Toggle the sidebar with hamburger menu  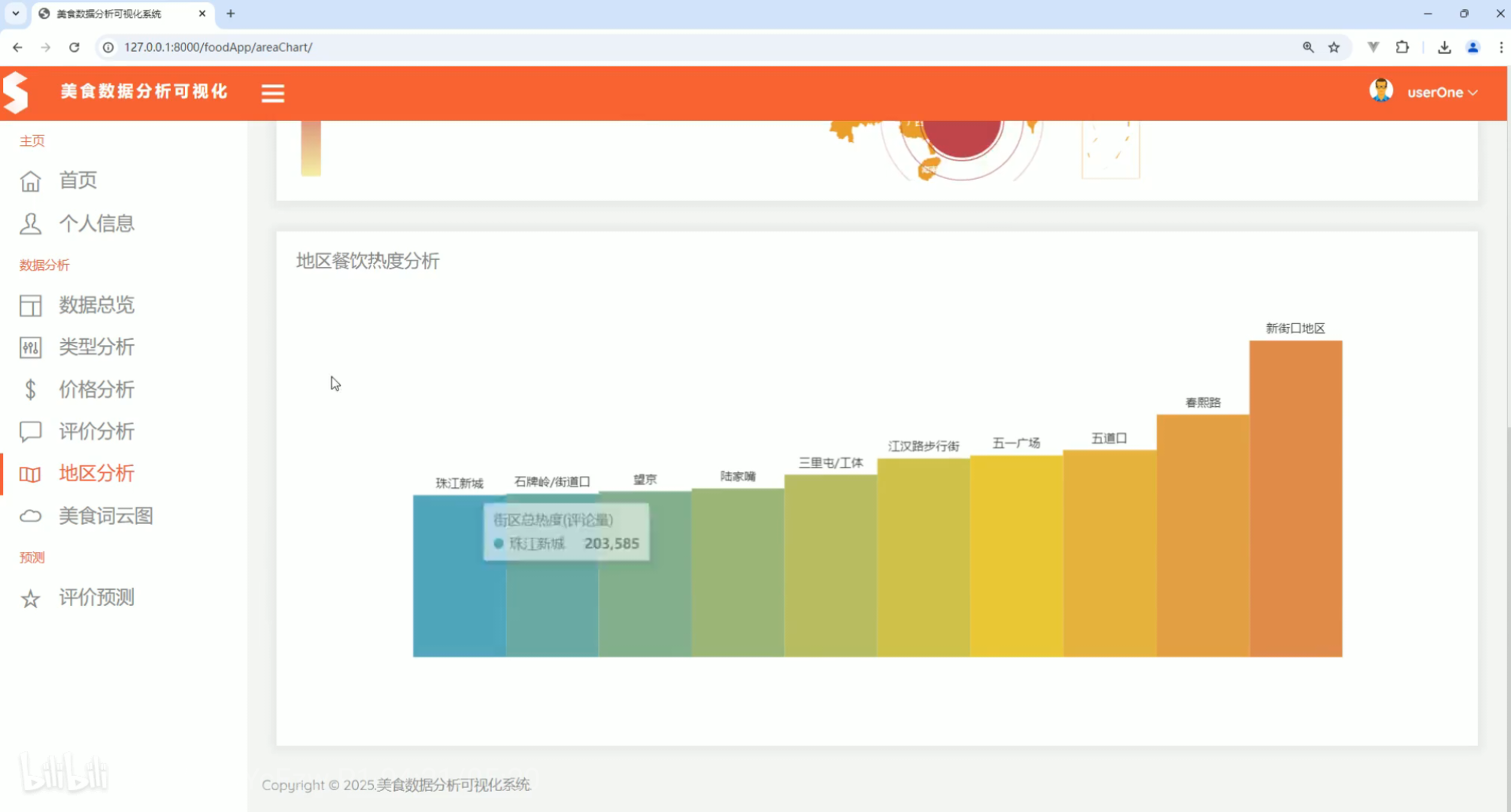click(272, 93)
